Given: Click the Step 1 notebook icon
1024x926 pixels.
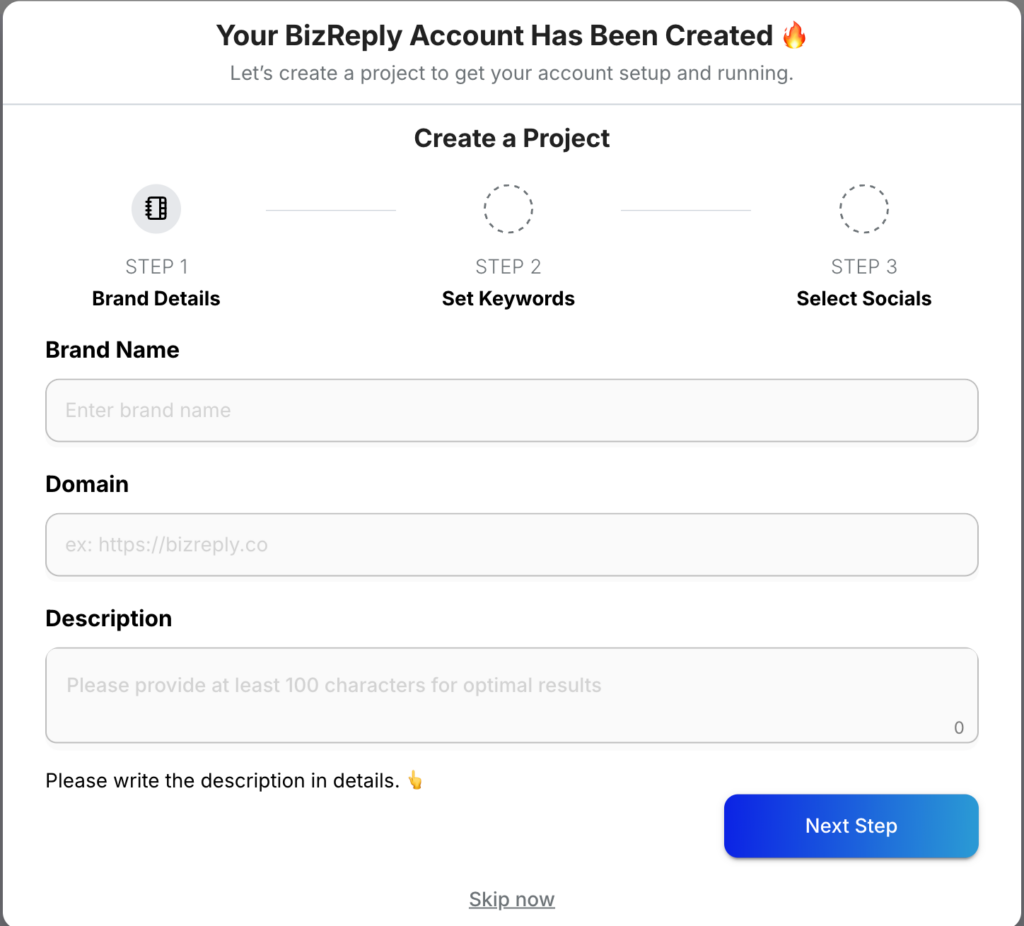Looking at the screenshot, I should (x=156, y=209).
